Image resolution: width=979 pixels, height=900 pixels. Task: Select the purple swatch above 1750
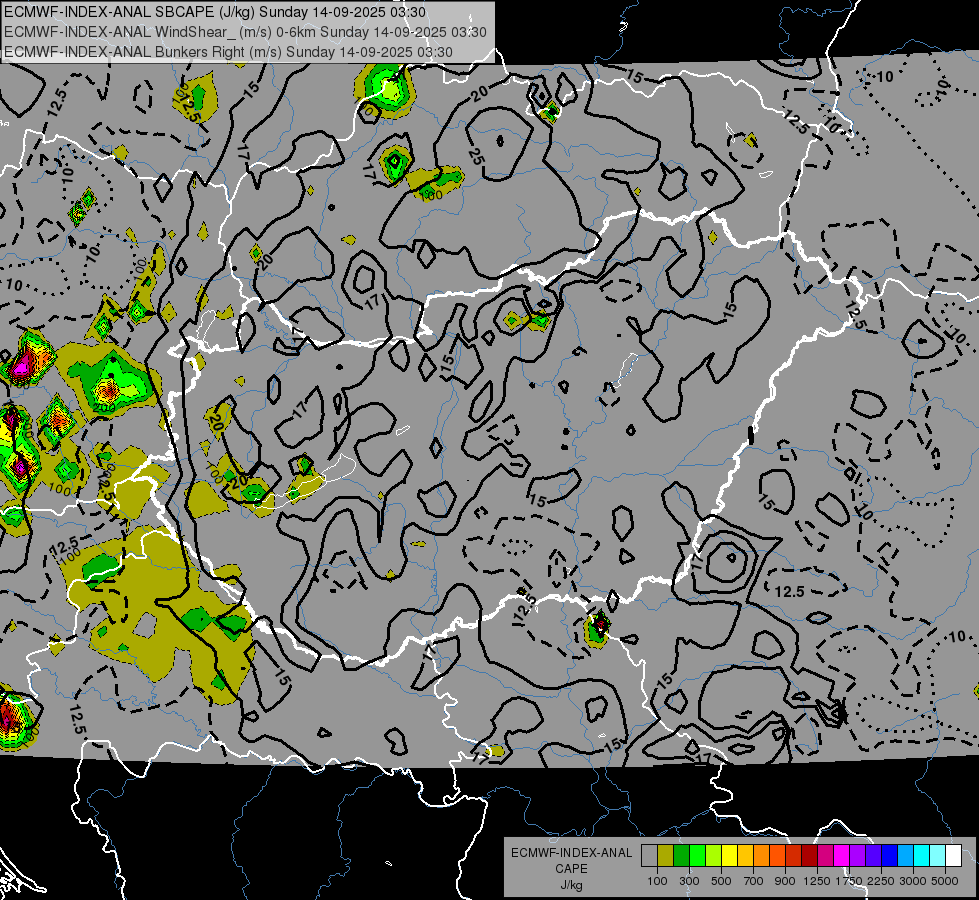coord(857,856)
